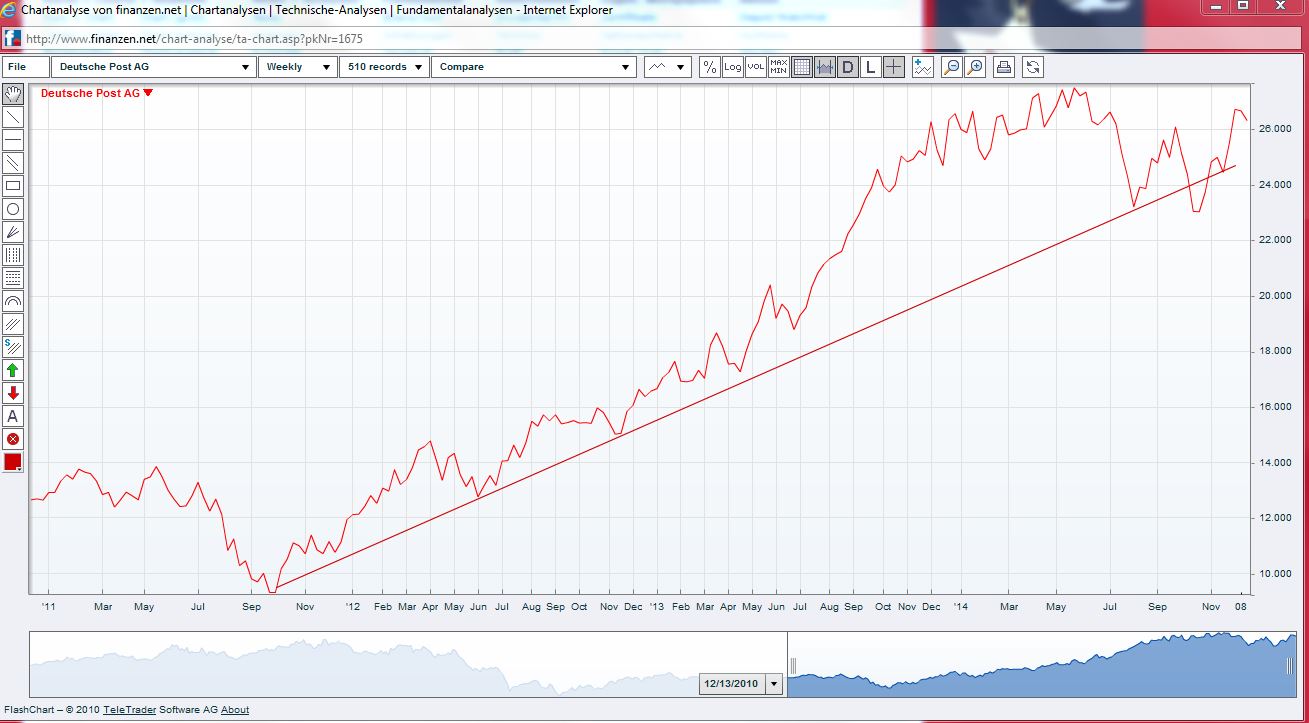The width and height of the screenshot is (1309, 723).
Task: Select the horizontal retracement lines tool
Action: coord(13,278)
